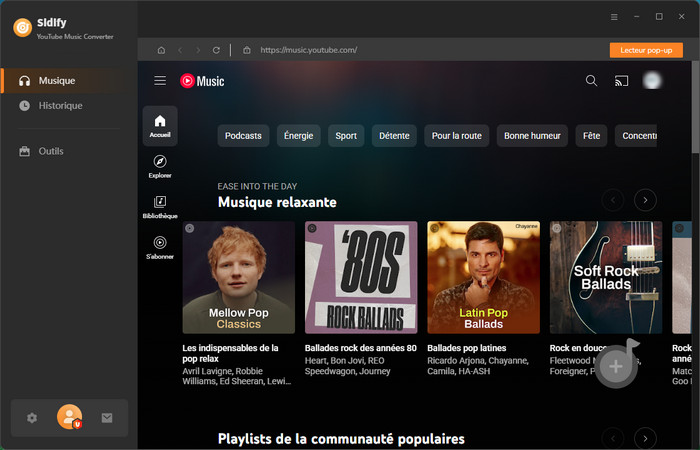Image resolution: width=700 pixels, height=450 pixels.
Task: Open the YouTube Music profile avatar
Action: pyautogui.click(x=652, y=81)
